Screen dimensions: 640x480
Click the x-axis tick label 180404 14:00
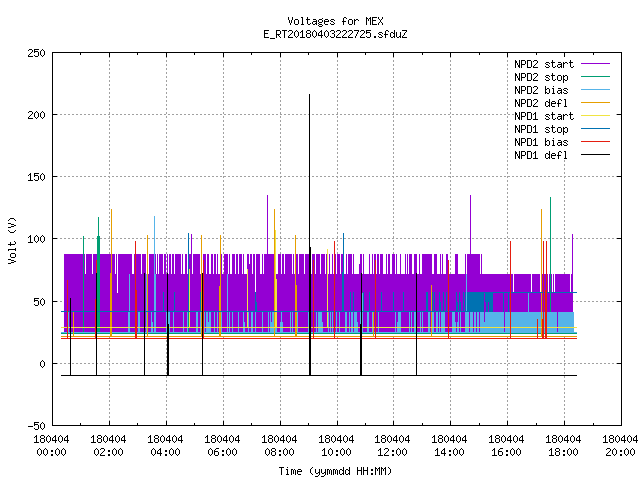pos(449,446)
